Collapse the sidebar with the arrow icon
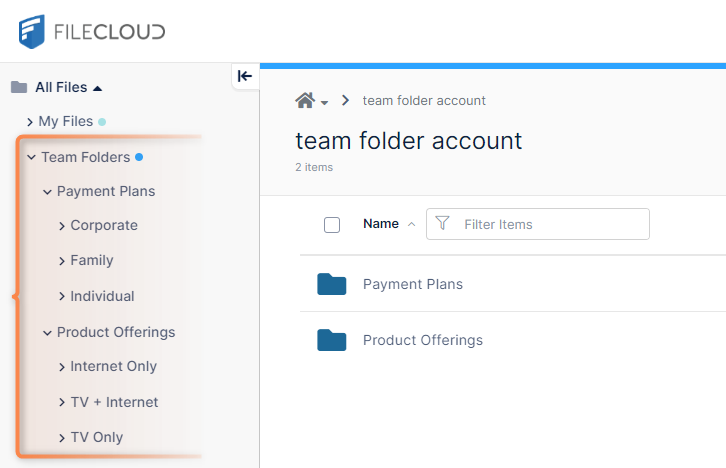This screenshot has height=468, width=726. tap(245, 76)
